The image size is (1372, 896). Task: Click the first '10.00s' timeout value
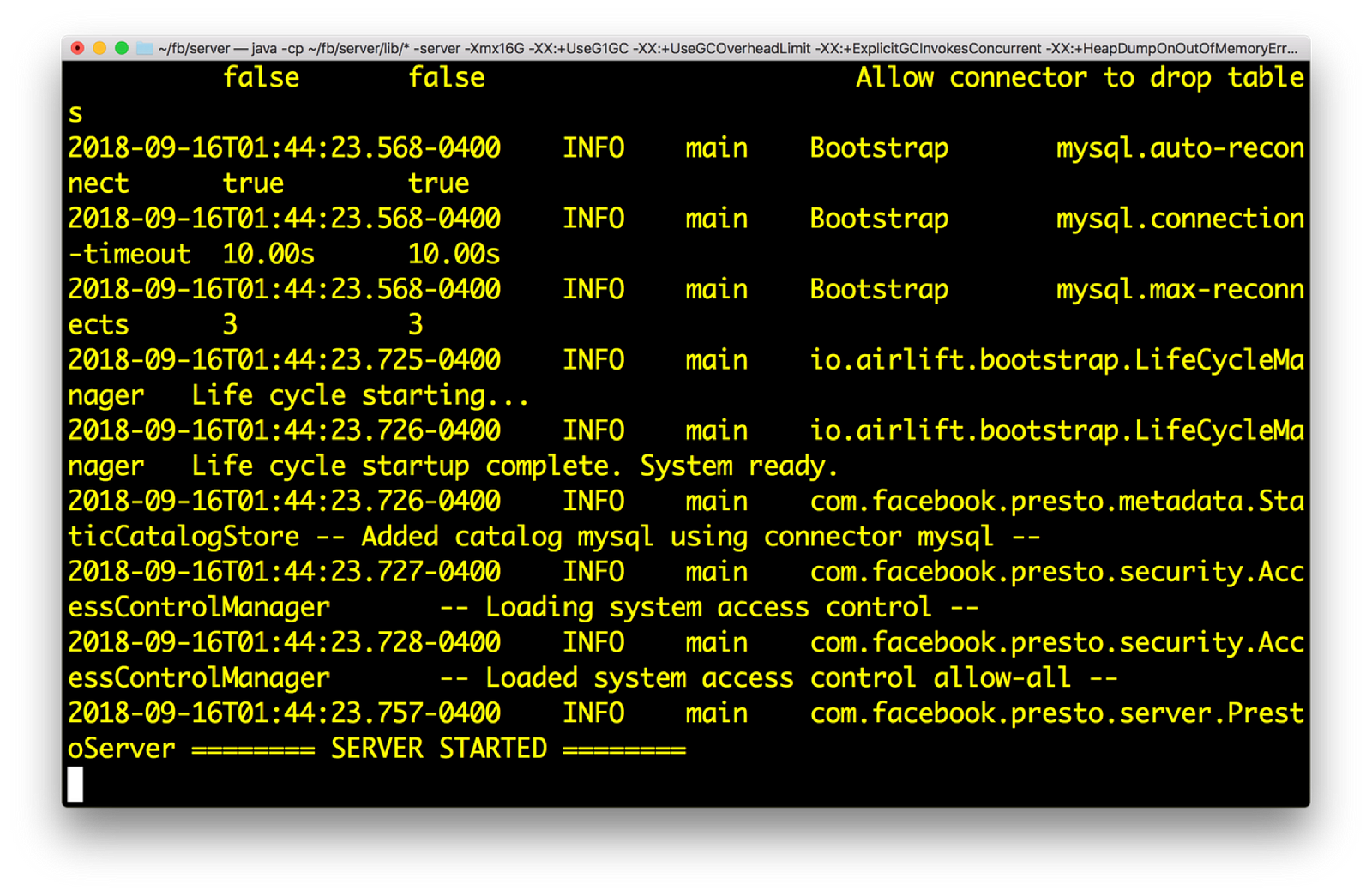(268, 255)
